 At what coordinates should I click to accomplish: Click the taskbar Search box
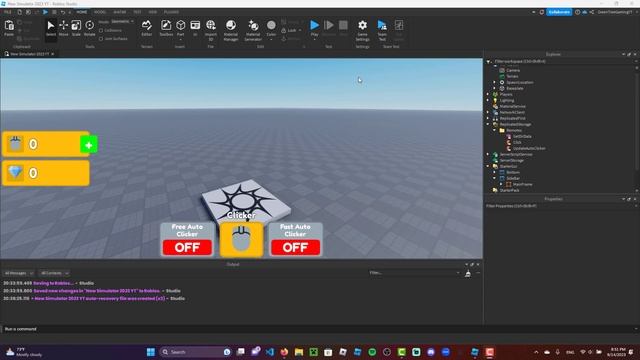coord(196,352)
